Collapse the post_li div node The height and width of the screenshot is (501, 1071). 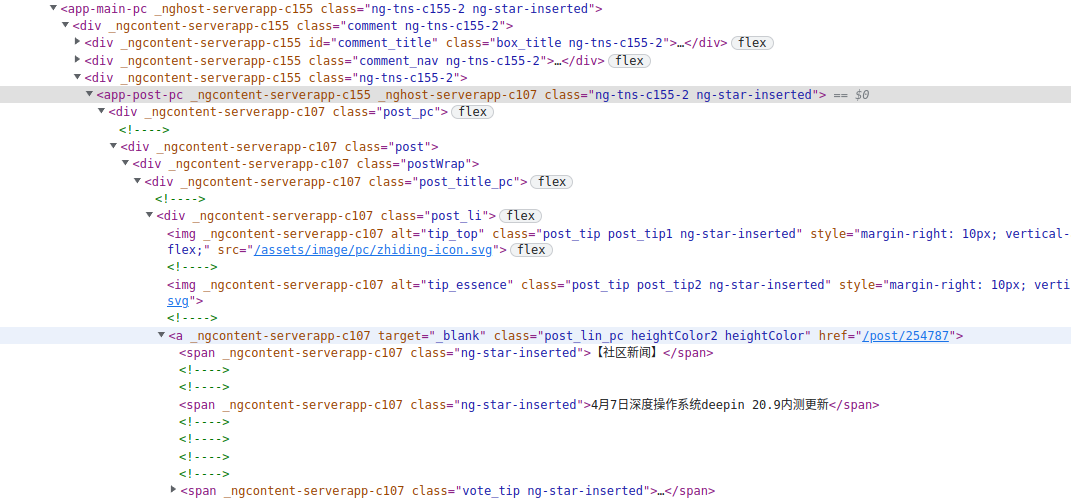click(150, 215)
